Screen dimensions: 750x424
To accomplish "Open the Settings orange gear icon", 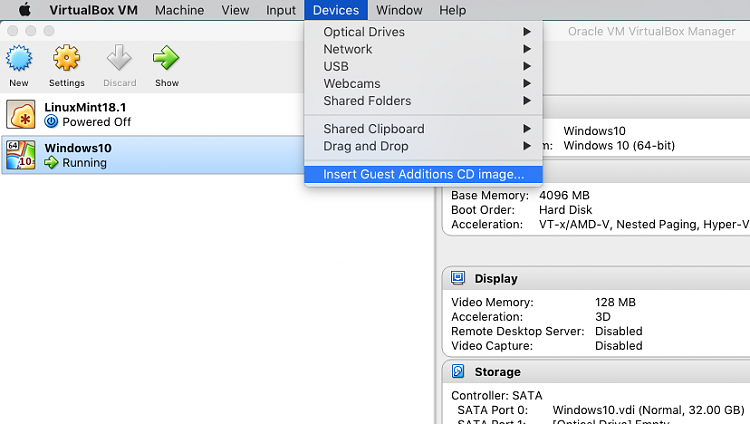I will pyautogui.click(x=66, y=58).
